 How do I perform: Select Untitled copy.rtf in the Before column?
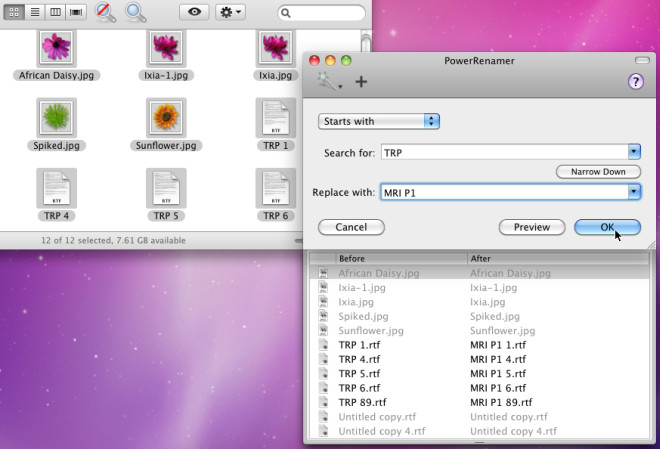tap(377, 417)
